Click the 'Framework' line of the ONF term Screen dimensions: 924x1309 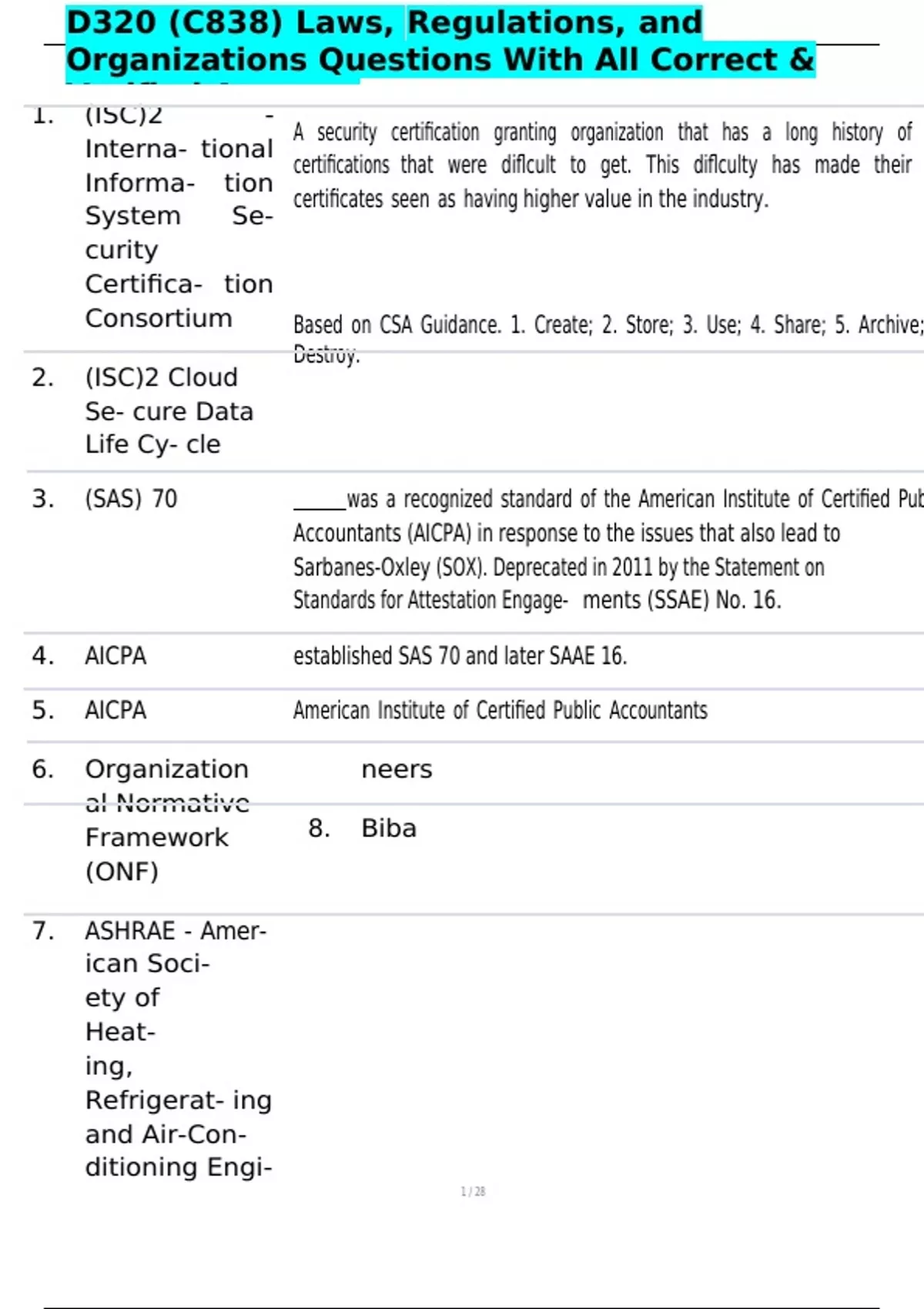click(156, 837)
